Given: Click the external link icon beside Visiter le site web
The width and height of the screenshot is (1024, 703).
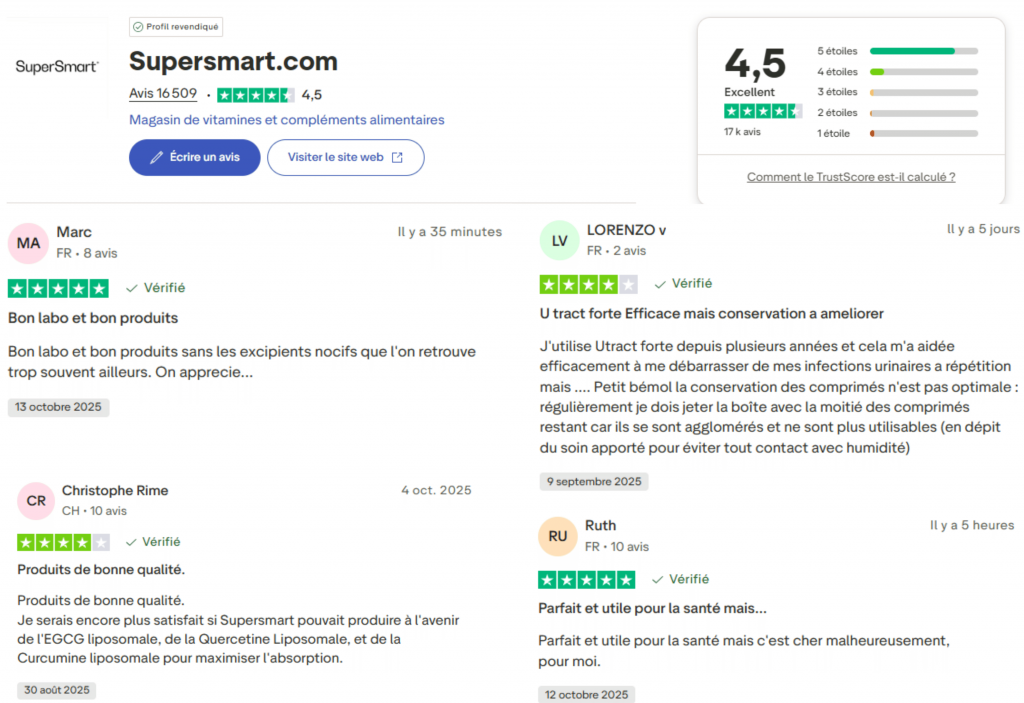Looking at the screenshot, I should [397, 157].
